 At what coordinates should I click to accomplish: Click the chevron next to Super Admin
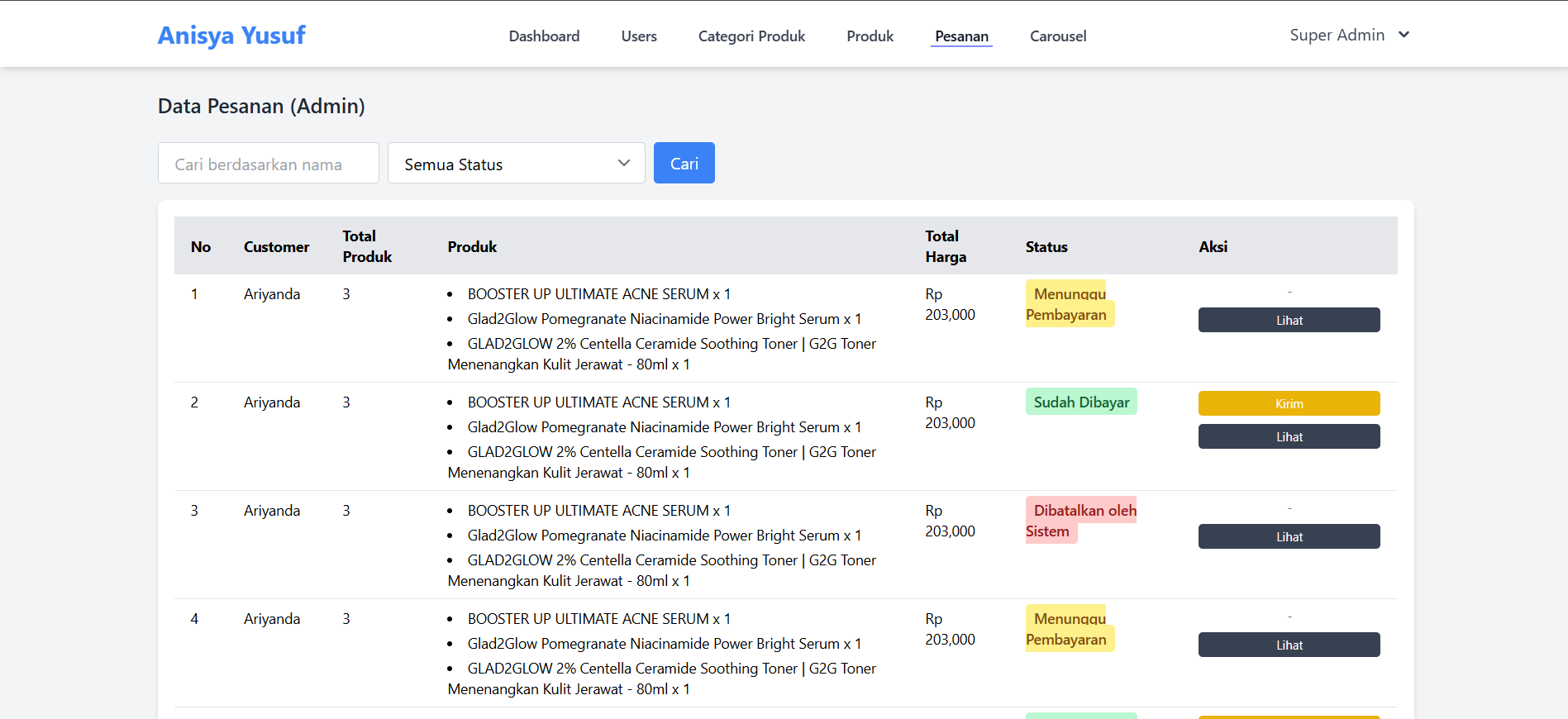[1404, 35]
